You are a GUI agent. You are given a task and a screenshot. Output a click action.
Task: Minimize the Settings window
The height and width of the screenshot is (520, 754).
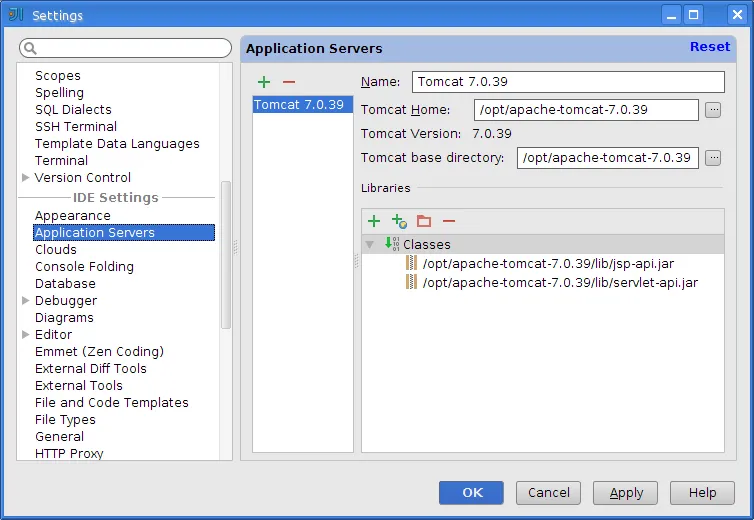click(671, 15)
